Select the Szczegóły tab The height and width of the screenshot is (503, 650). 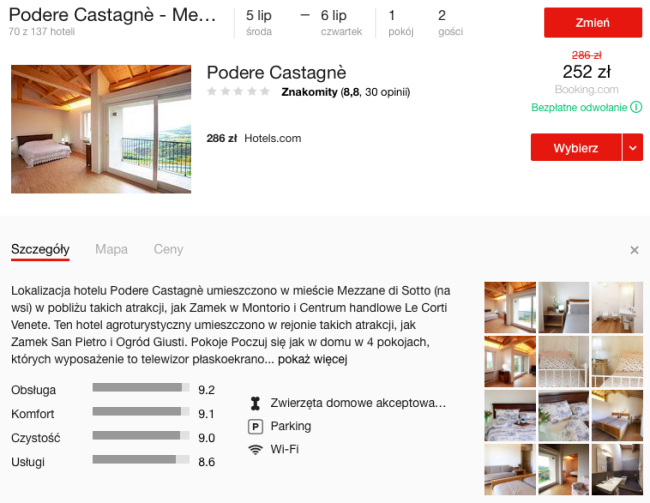[40, 250]
